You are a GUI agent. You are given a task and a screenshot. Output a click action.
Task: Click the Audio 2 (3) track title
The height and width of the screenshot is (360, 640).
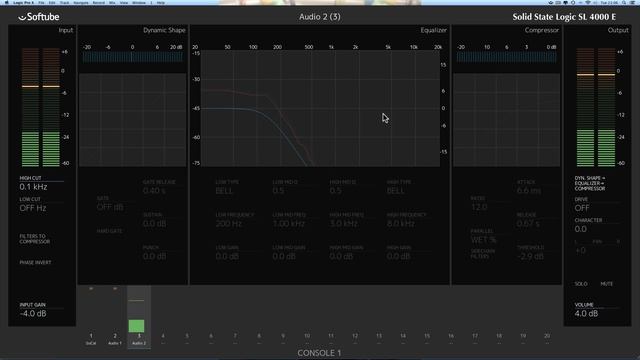[320, 17]
